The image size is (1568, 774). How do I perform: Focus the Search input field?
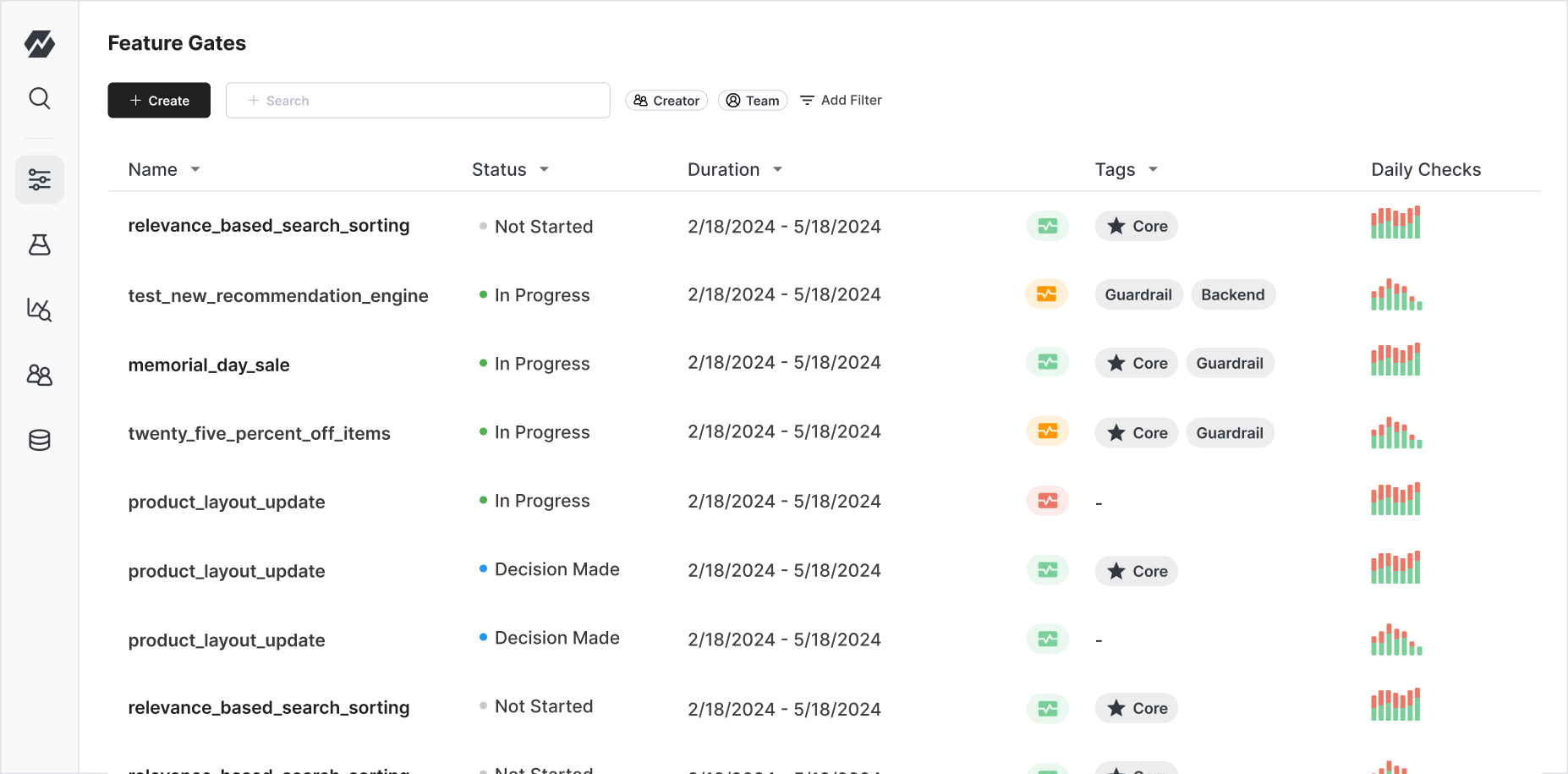418,100
